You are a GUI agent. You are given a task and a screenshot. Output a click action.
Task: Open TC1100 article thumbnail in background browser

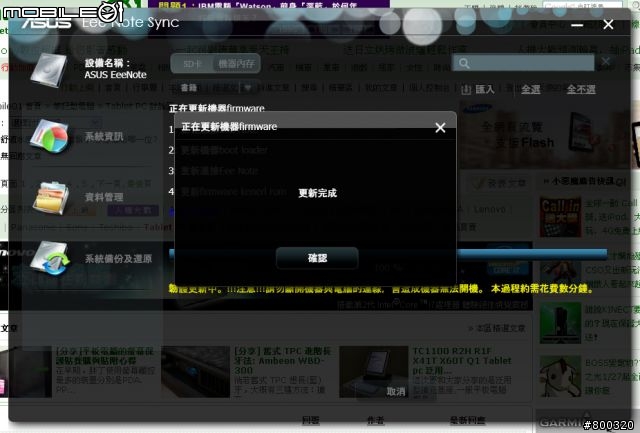click(373, 371)
